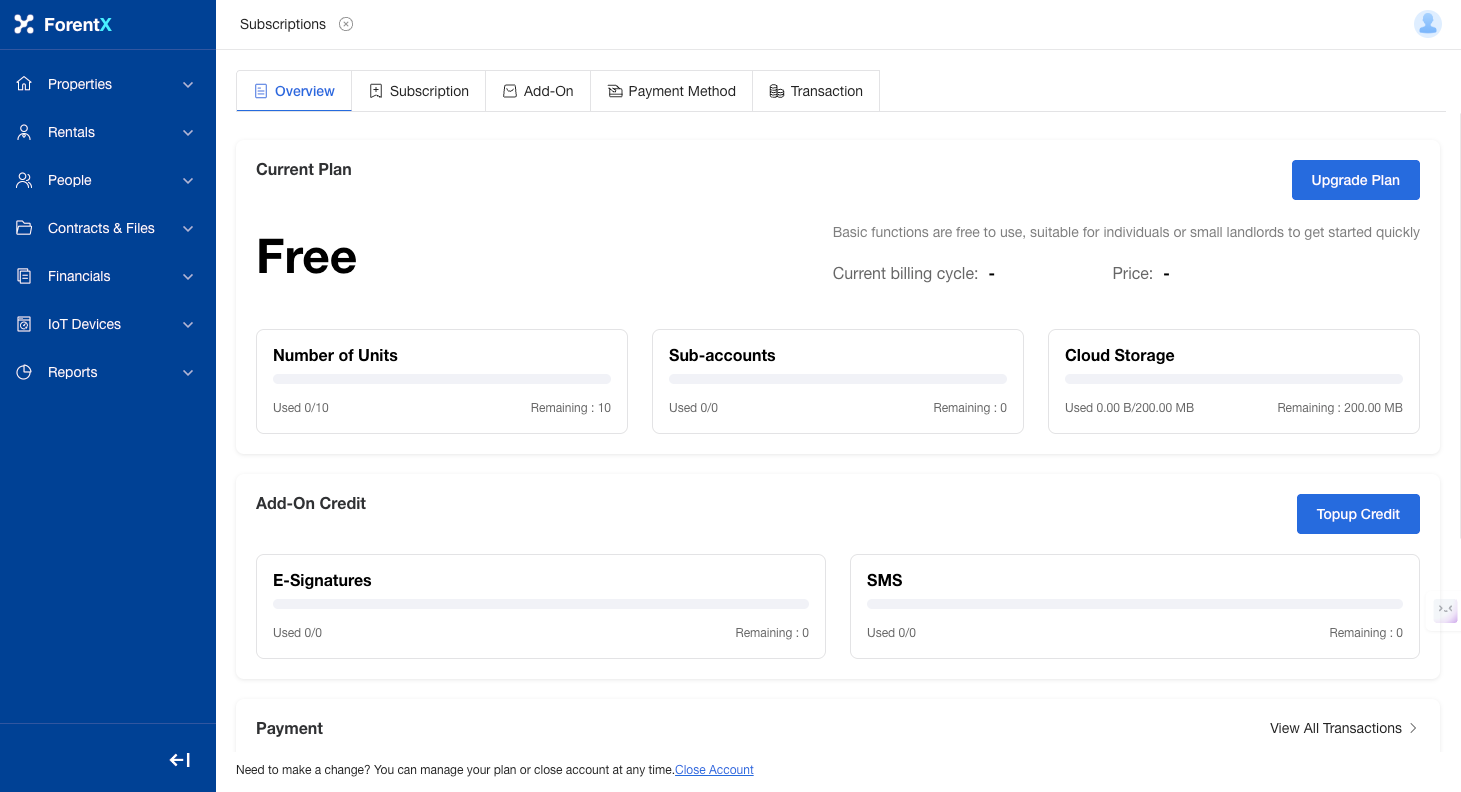Expand the Rentals dropdown arrow

188,133
